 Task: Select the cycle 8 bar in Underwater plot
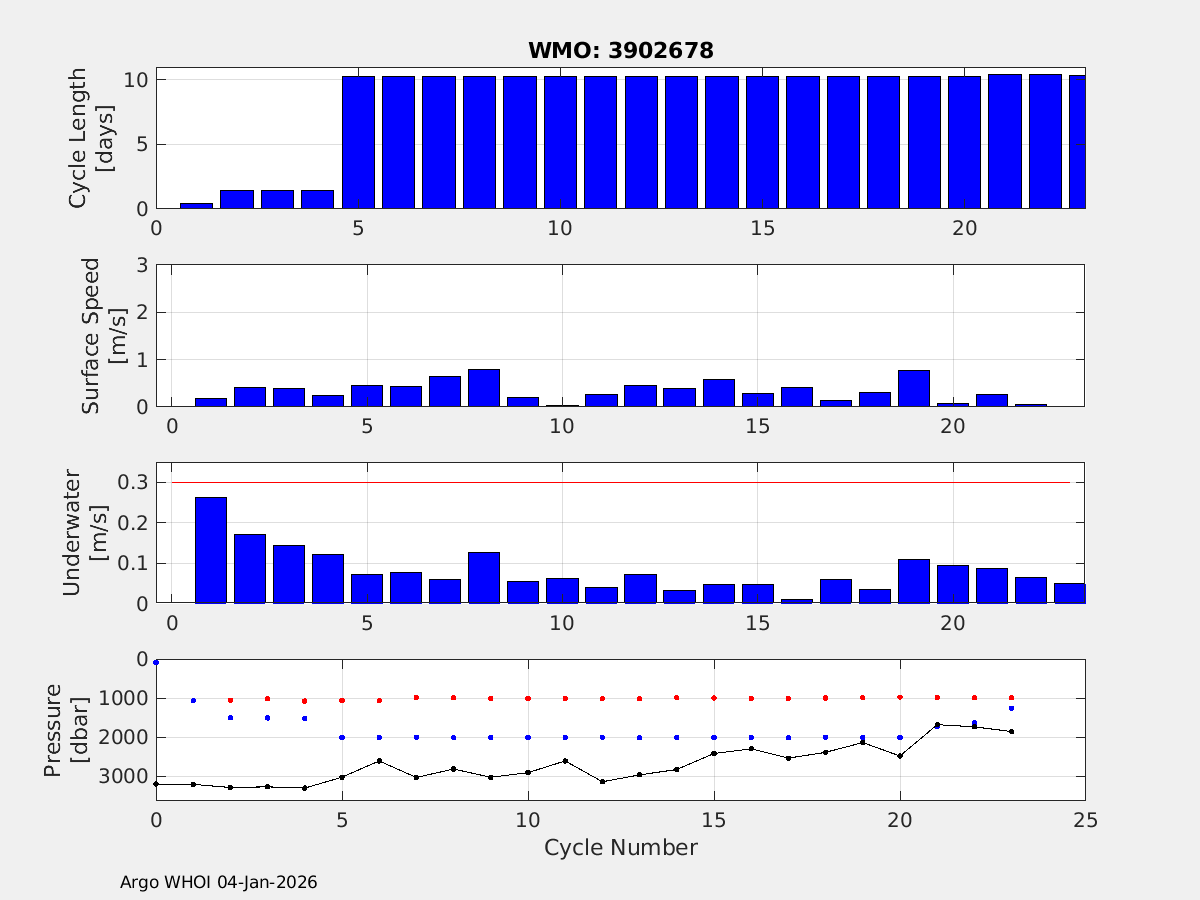(x=484, y=578)
